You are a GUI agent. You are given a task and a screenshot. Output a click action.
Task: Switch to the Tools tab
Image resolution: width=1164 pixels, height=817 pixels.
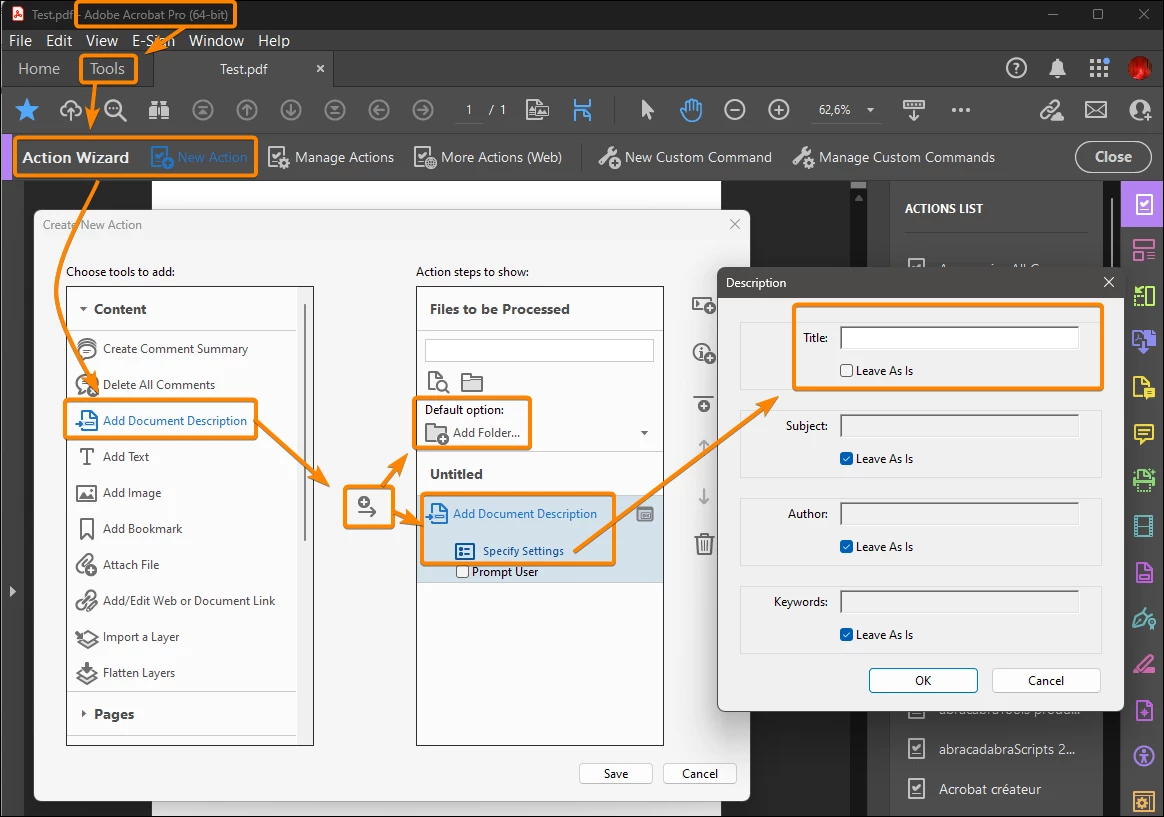(x=108, y=69)
